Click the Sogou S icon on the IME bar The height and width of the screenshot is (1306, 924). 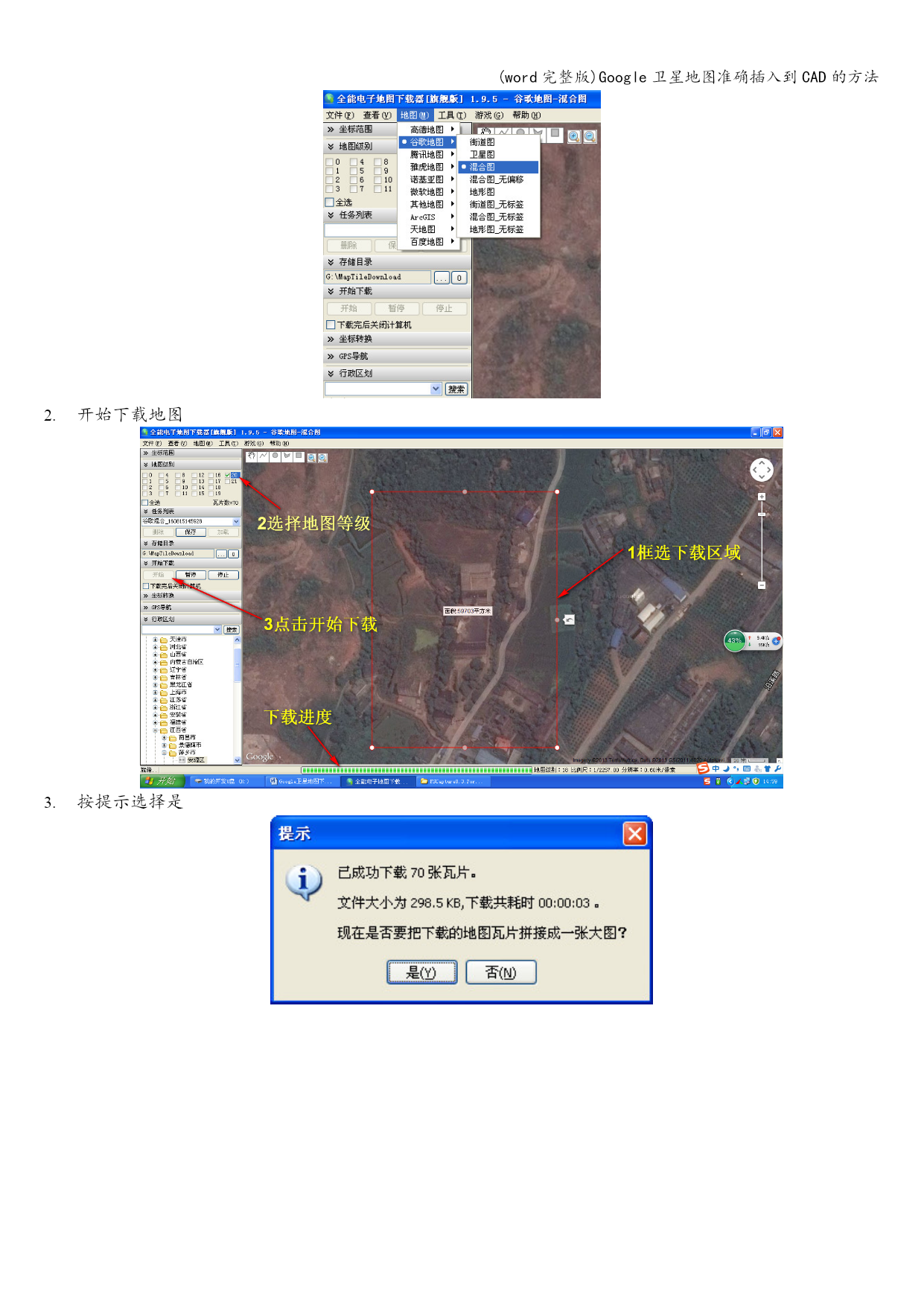pyautogui.click(x=703, y=768)
